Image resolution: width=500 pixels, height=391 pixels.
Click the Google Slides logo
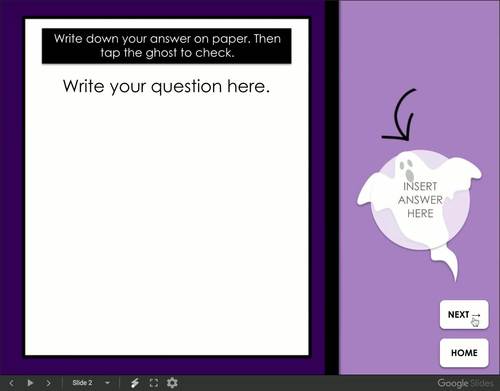click(465, 383)
